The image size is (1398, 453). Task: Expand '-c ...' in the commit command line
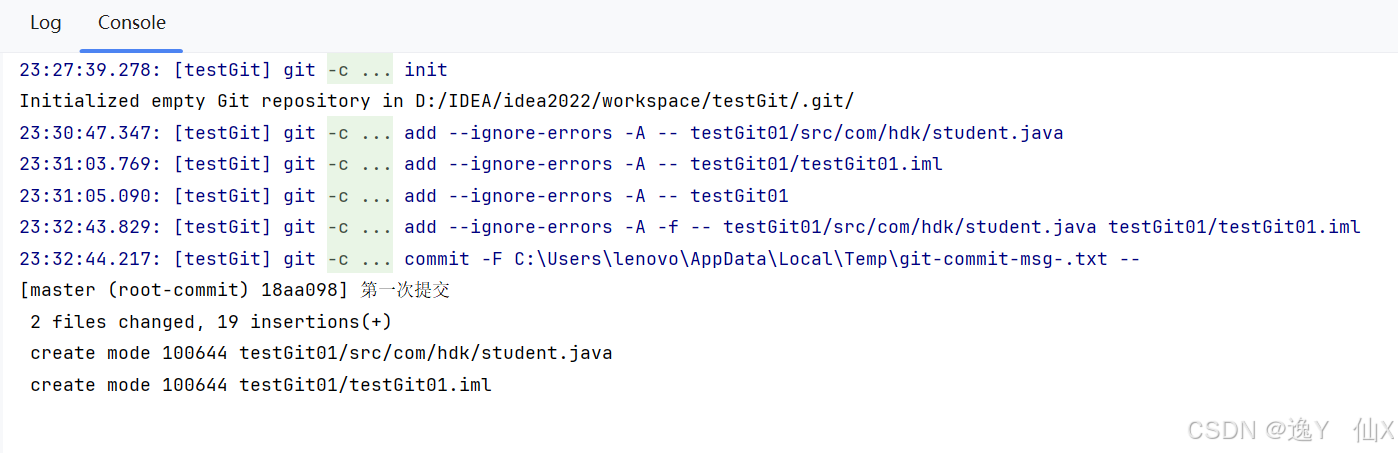[x=360, y=259]
